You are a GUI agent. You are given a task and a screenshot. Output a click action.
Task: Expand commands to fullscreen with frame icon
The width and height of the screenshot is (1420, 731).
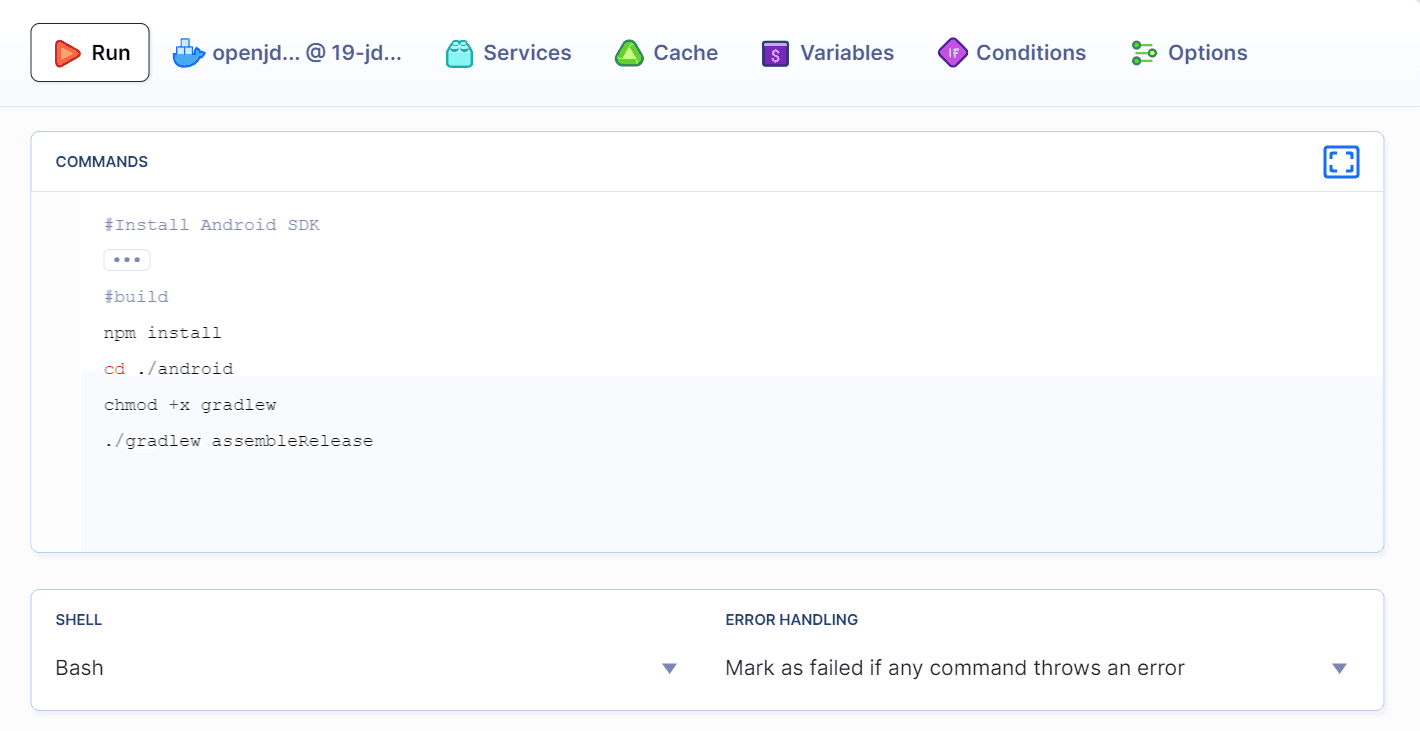click(1341, 161)
